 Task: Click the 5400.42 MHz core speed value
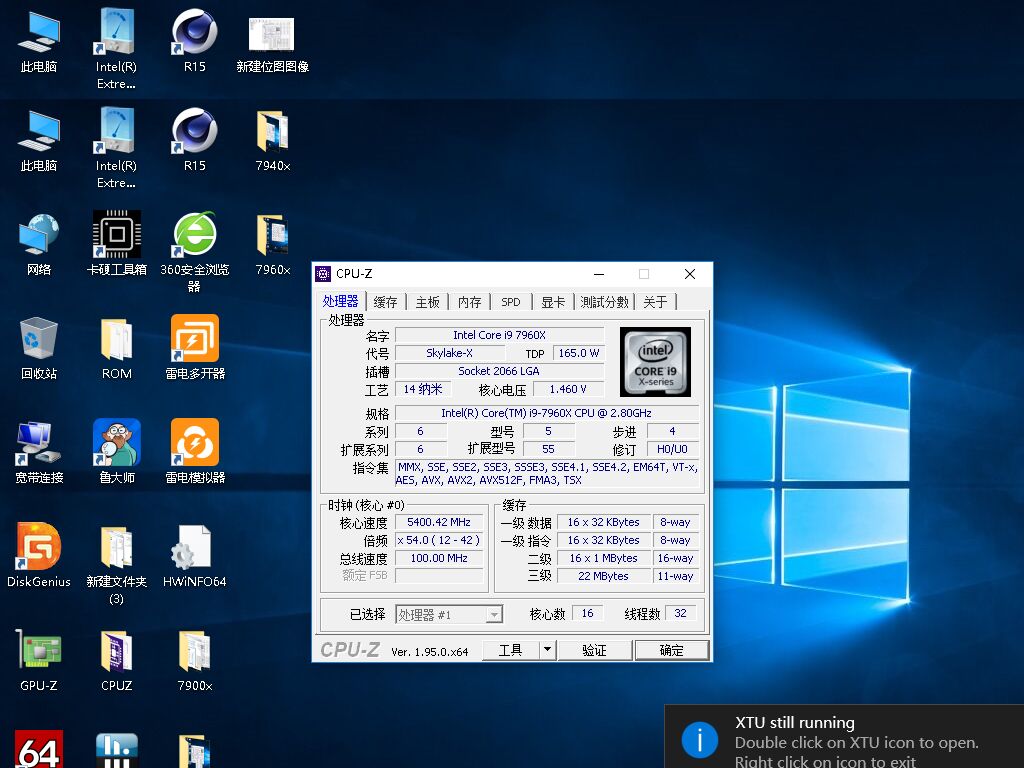[439, 522]
